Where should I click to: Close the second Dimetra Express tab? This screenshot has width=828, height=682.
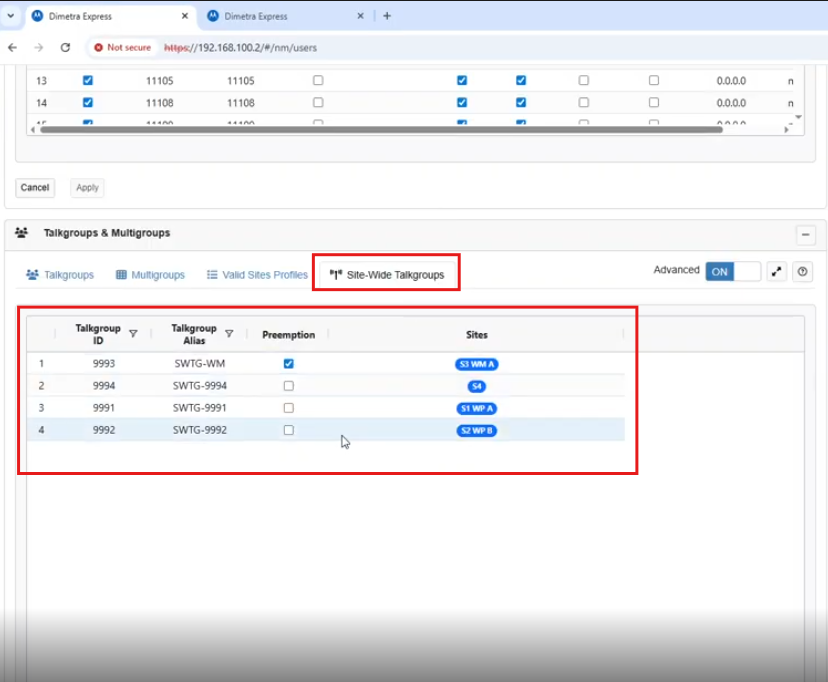360,16
